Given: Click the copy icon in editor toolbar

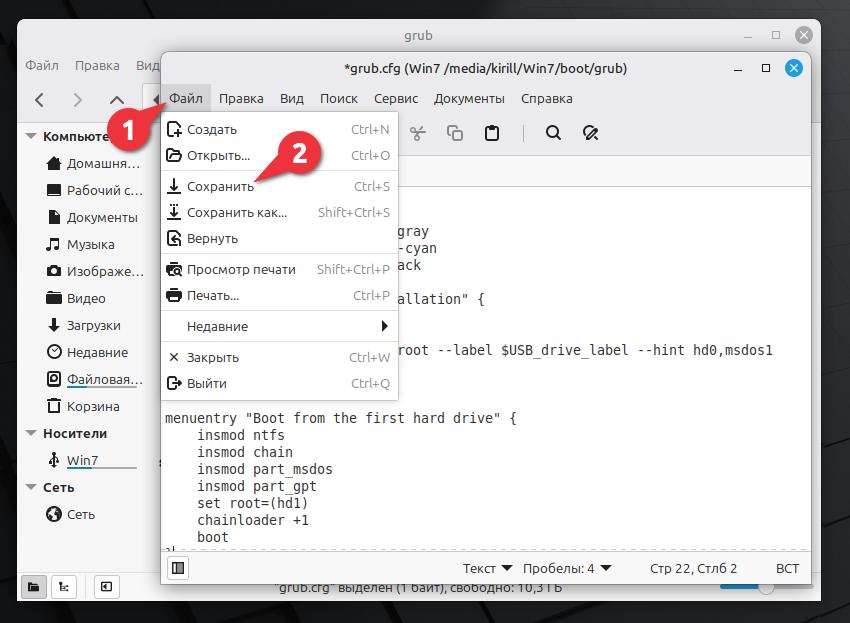Looking at the screenshot, I should (x=455, y=133).
